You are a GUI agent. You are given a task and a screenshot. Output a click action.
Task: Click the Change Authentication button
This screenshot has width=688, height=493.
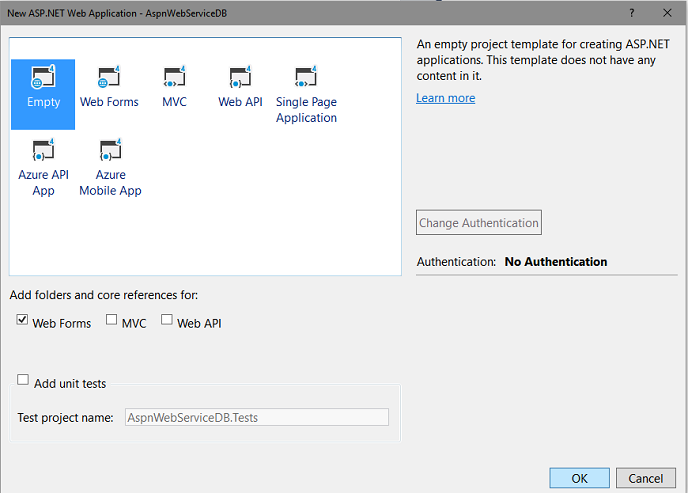click(479, 222)
